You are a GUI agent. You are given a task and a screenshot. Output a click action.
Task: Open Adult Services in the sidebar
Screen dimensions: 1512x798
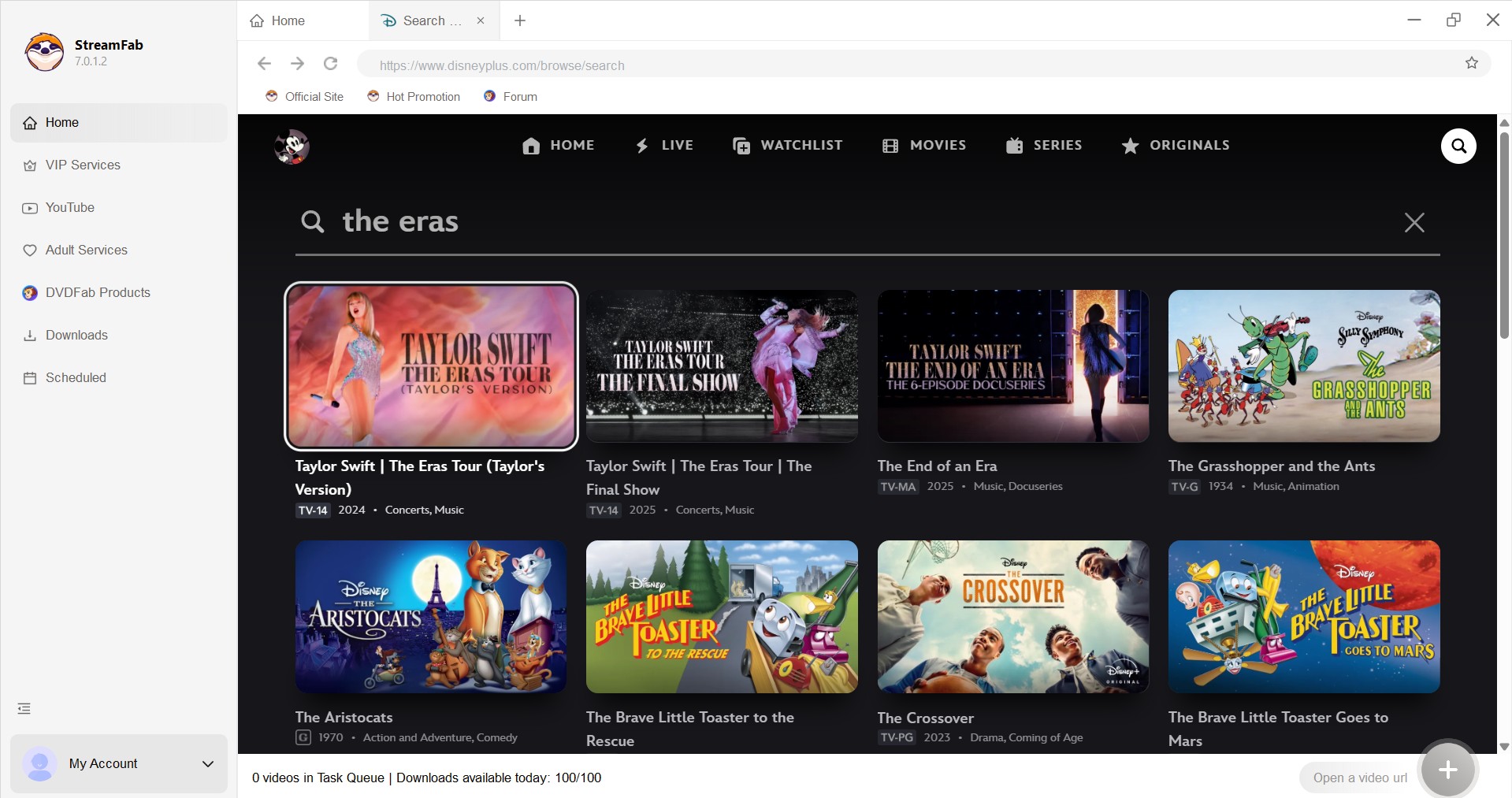point(86,250)
